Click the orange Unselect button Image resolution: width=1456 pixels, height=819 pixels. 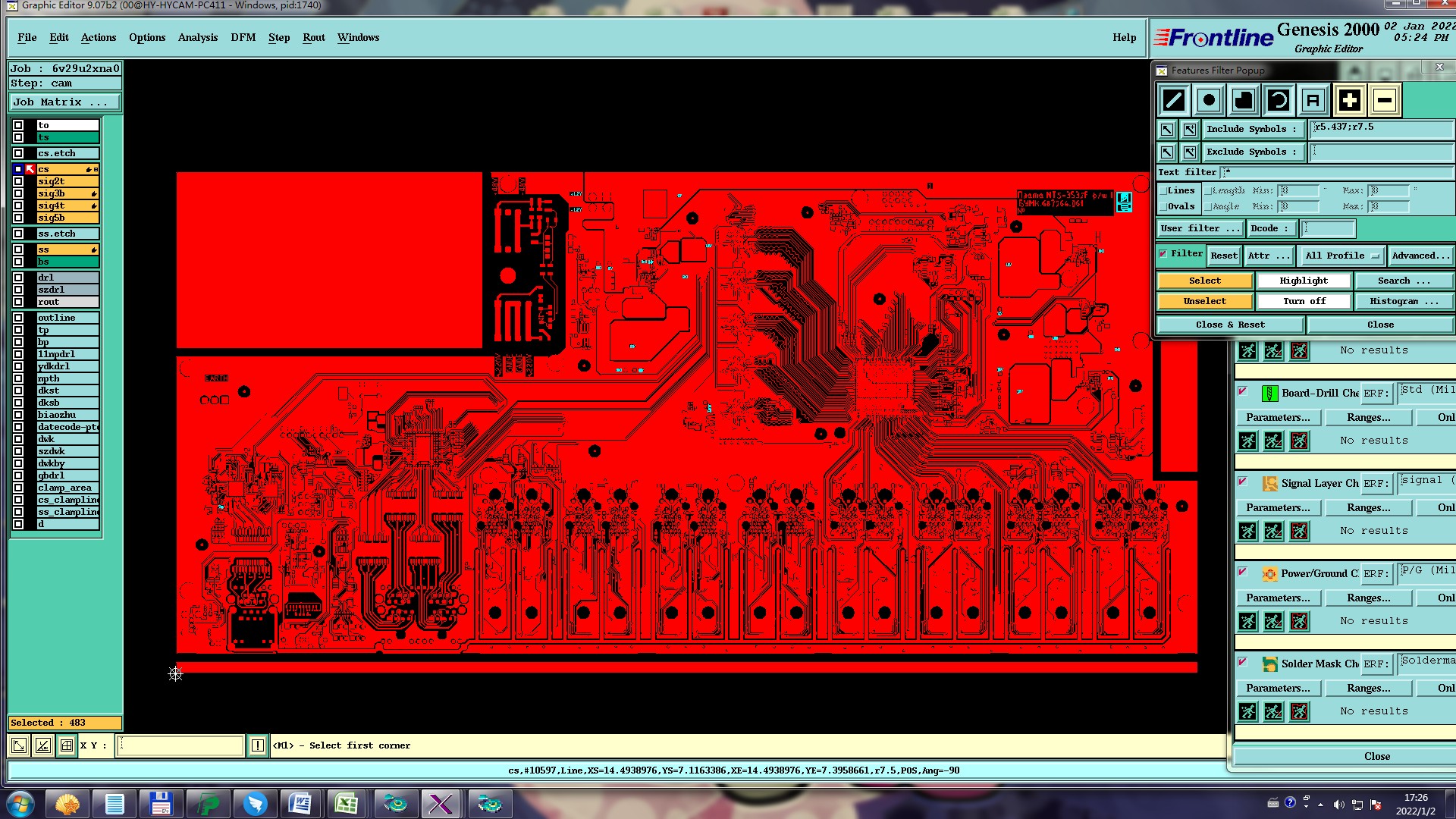pyautogui.click(x=1204, y=302)
